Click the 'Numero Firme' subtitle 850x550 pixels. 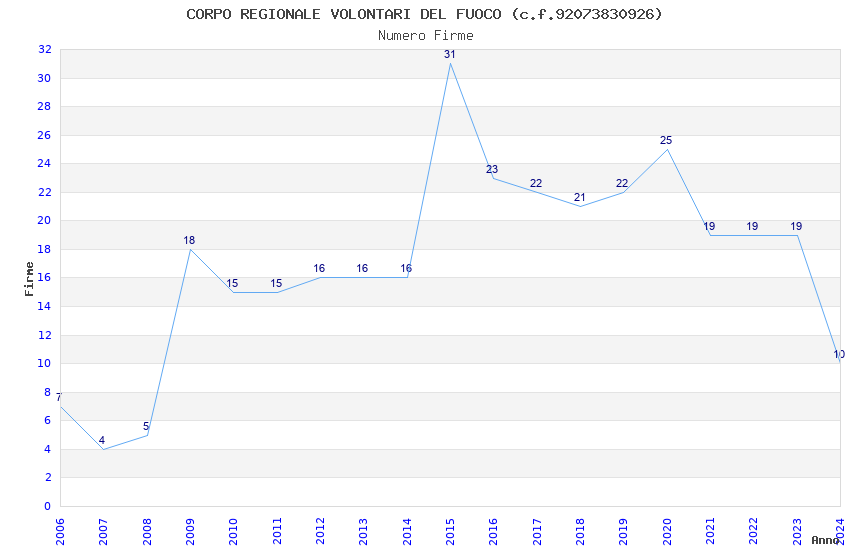click(x=426, y=36)
